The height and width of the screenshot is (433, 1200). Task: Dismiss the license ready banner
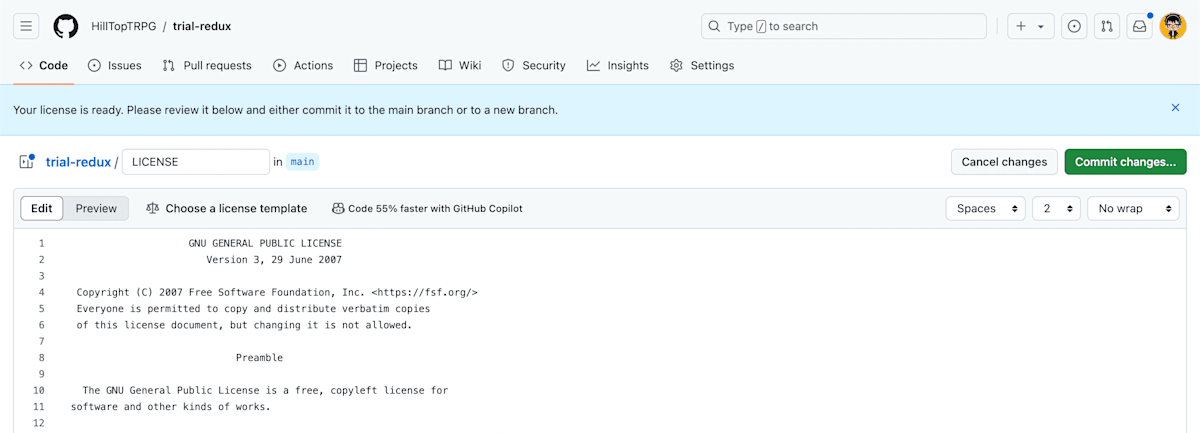click(1175, 107)
